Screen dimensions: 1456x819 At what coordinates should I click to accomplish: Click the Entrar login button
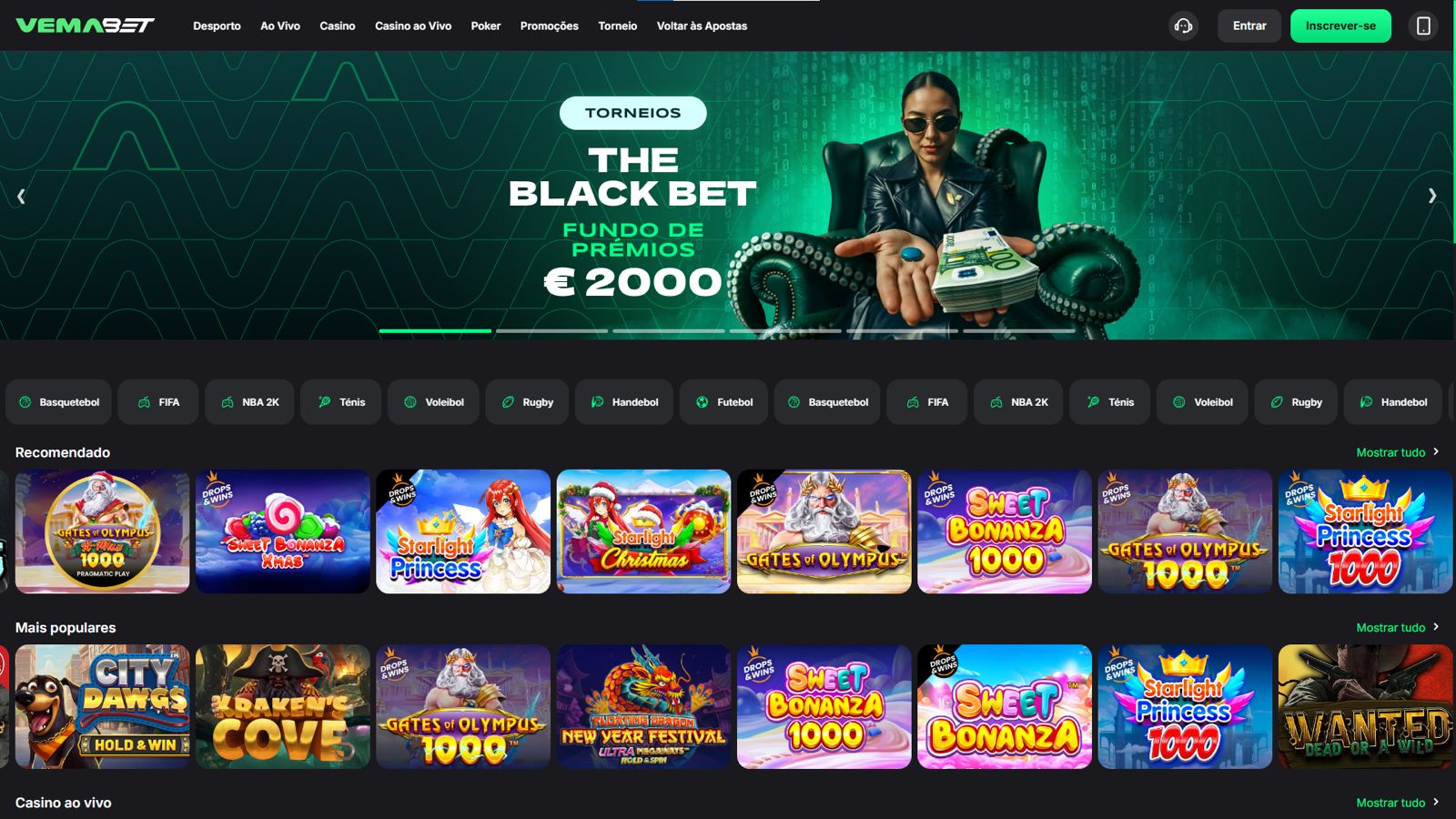[1249, 25]
